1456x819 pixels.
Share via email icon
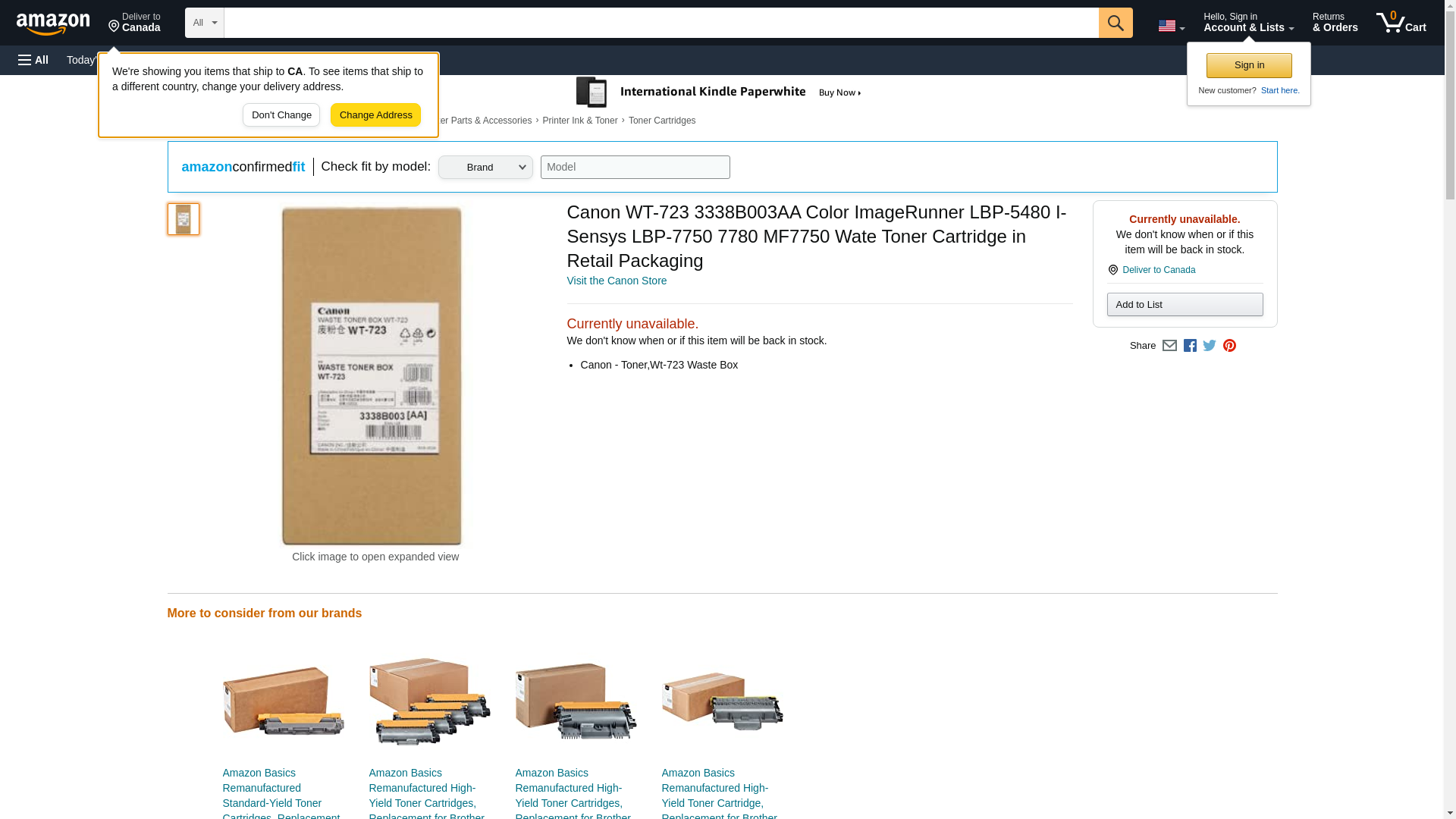[1169, 346]
